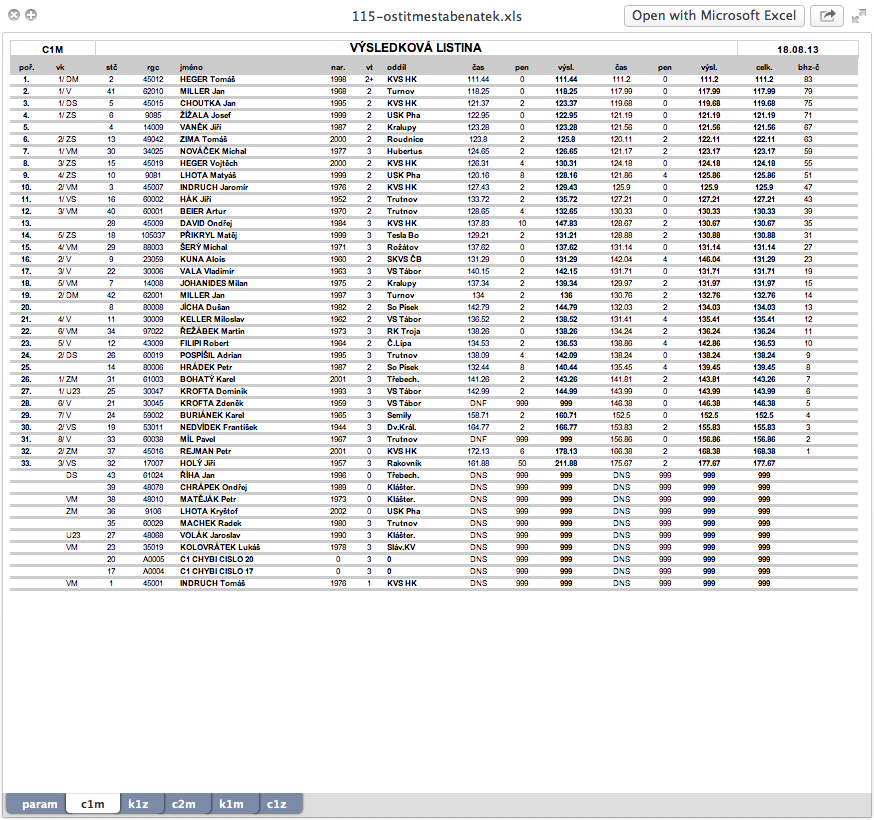This screenshot has width=874, height=820.
Task: Click the name KOLOVRÁTEK Lukáš
Action: point(220,547)
